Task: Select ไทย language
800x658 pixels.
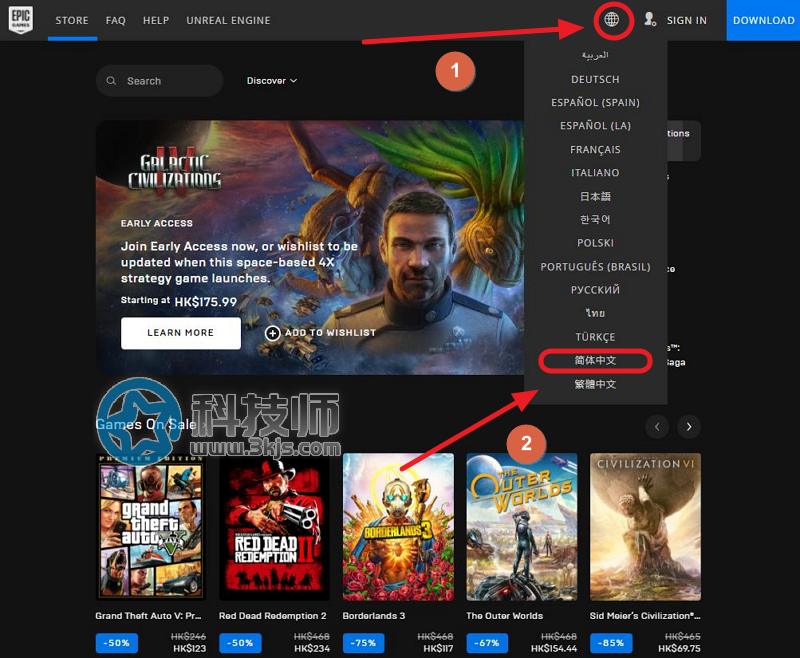Action: point(595,313)
